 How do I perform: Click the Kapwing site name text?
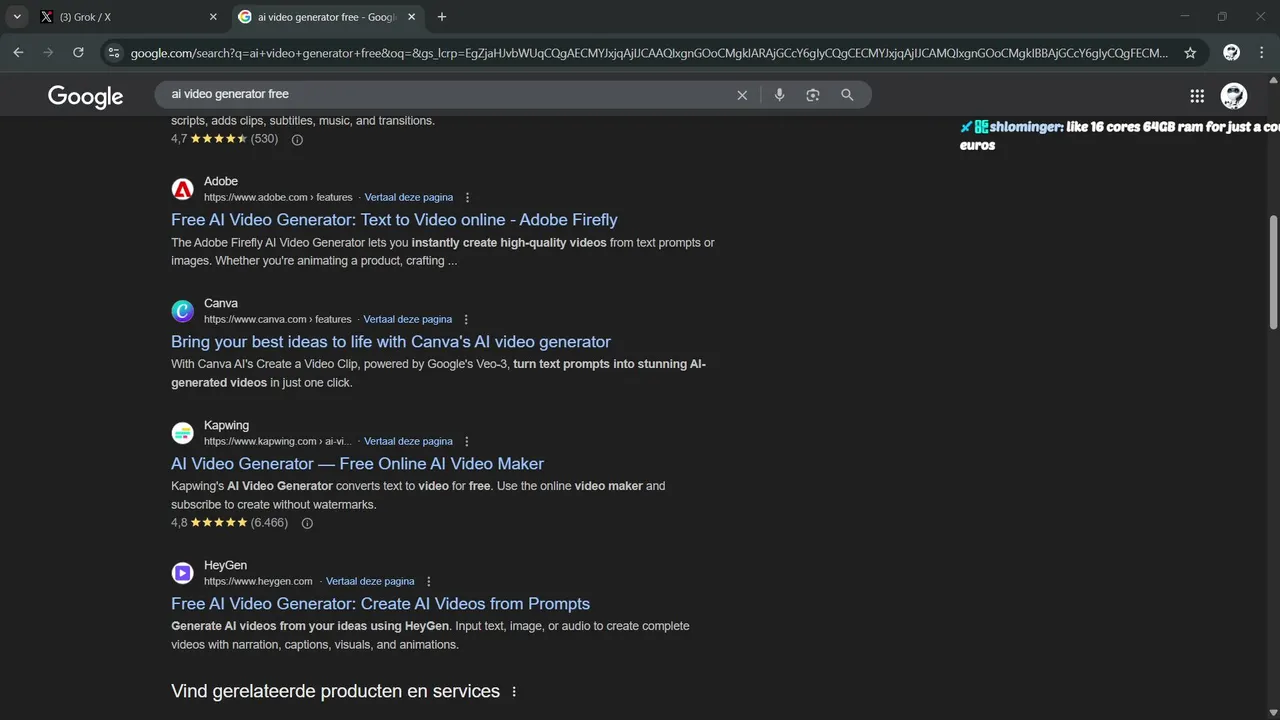(226, 426)
